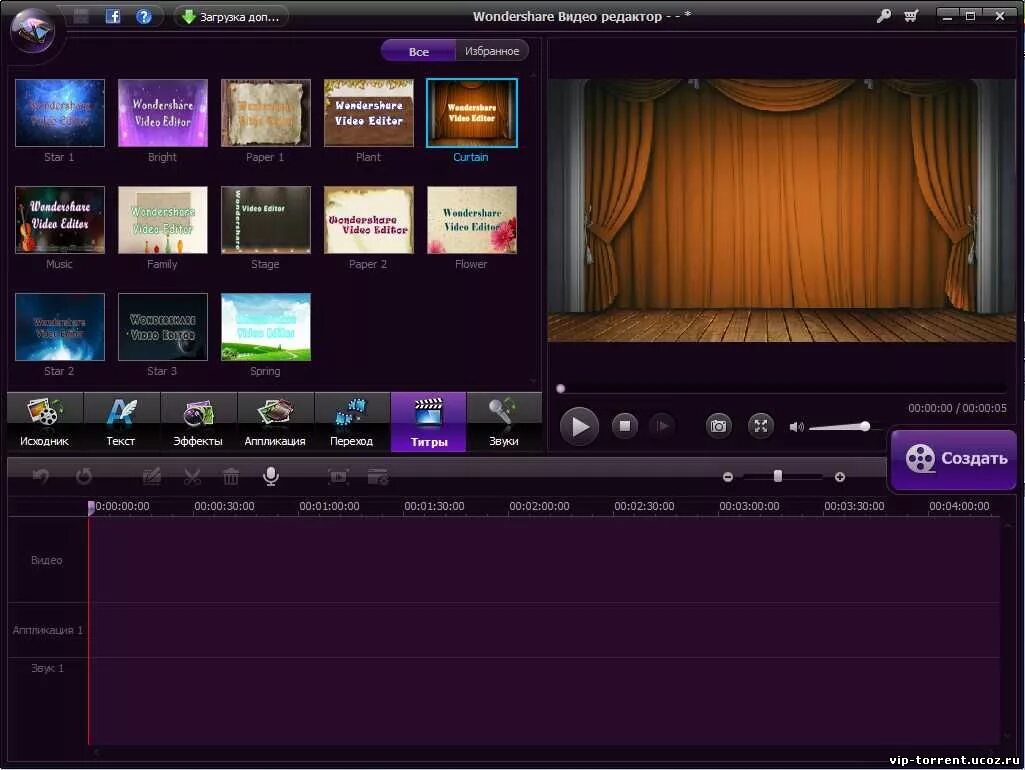Open the Переход transitions tab

click(352, 422)
